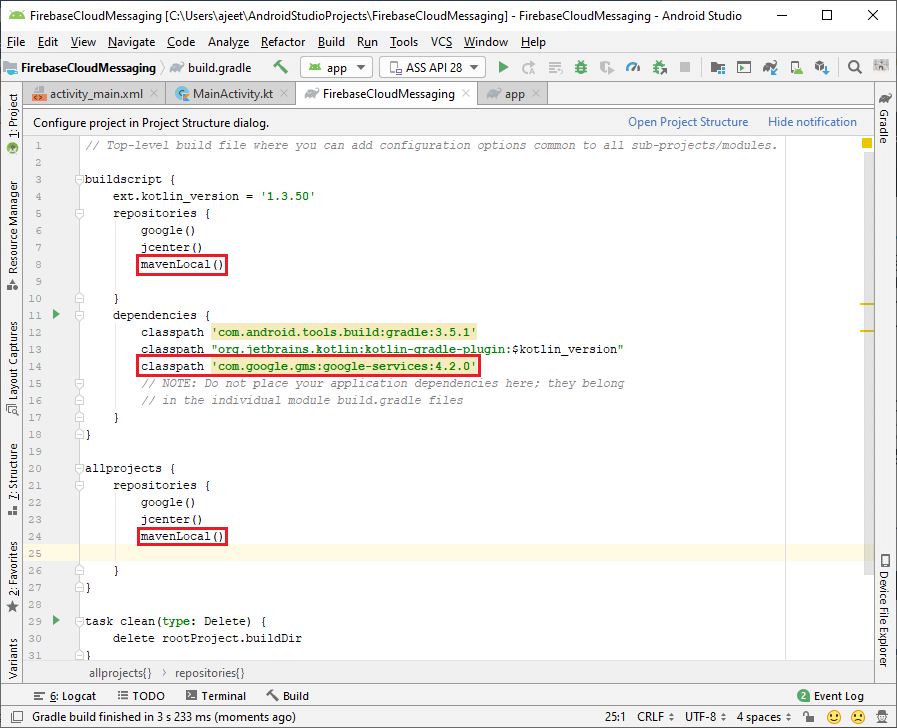This screenshot has width=897, height=728.
Task: Click Run with Coverage icon
Action: 606,67
